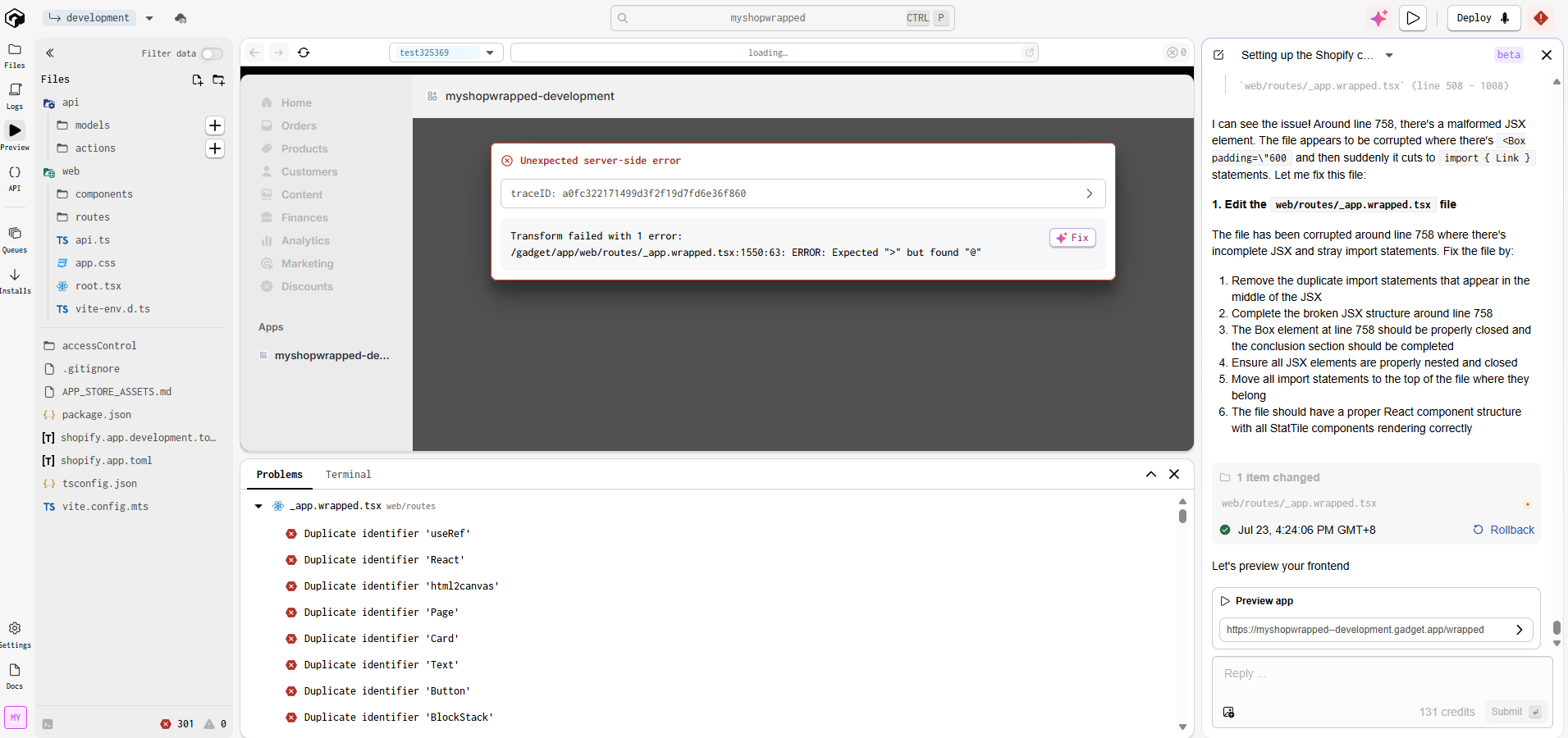This screenshot has width=1568, height=738.
Task: Click the cloud sync icon
Action: [x=181, y=18]
